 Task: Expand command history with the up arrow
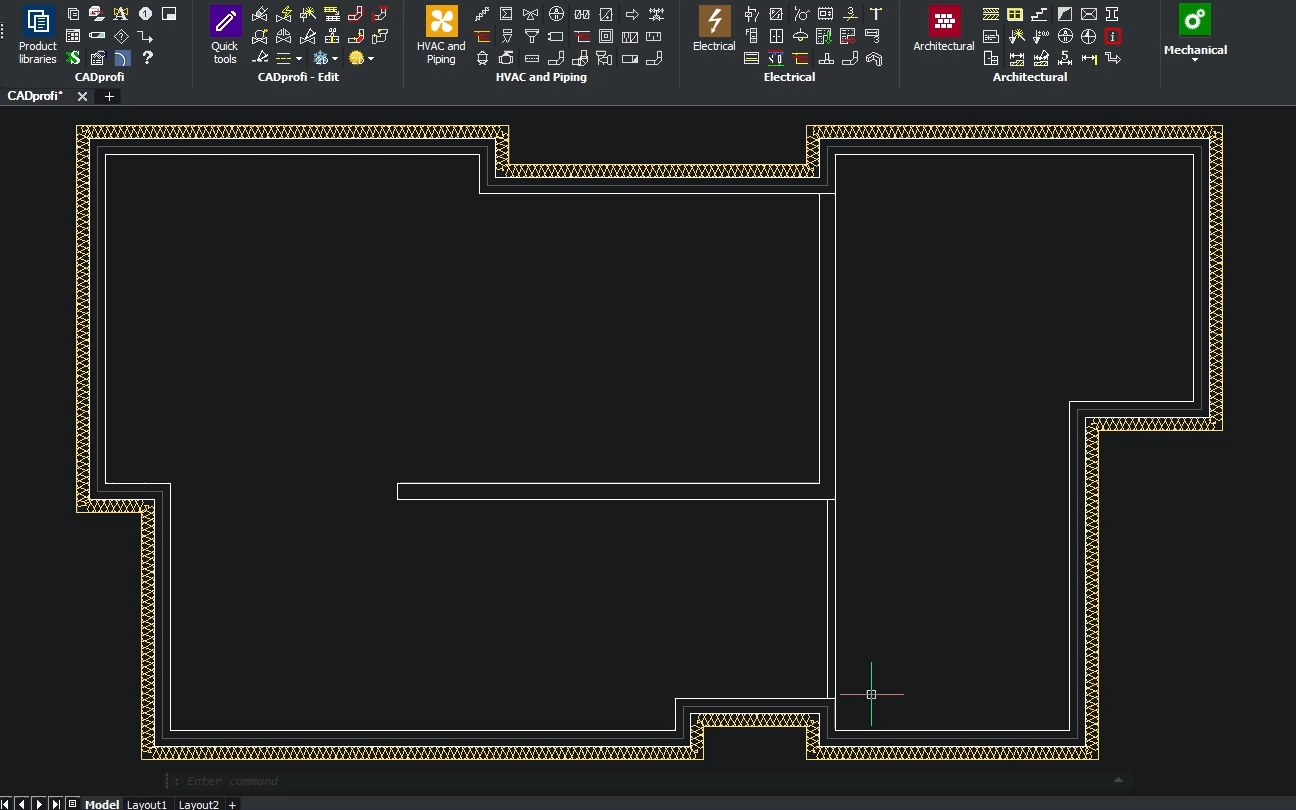[1118, 780]
